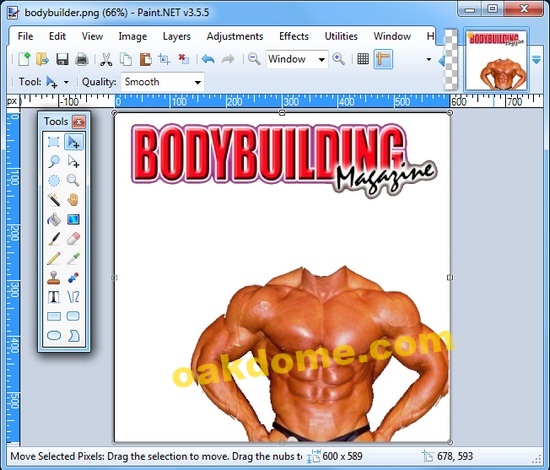Image resolution: width=550 pixels, height=470 pixels.
Task: Close the floating Tools panel
Action: click(79, 122)
